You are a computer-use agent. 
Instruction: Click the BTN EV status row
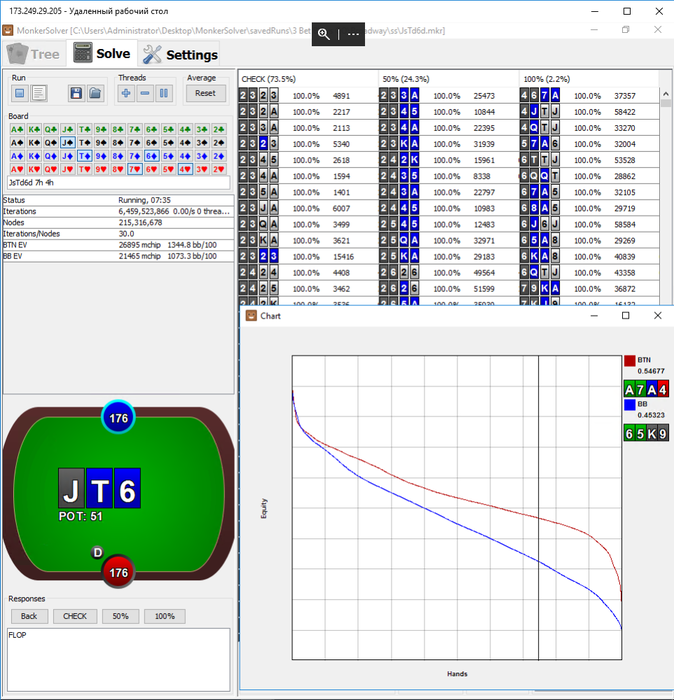pos(118,245)
